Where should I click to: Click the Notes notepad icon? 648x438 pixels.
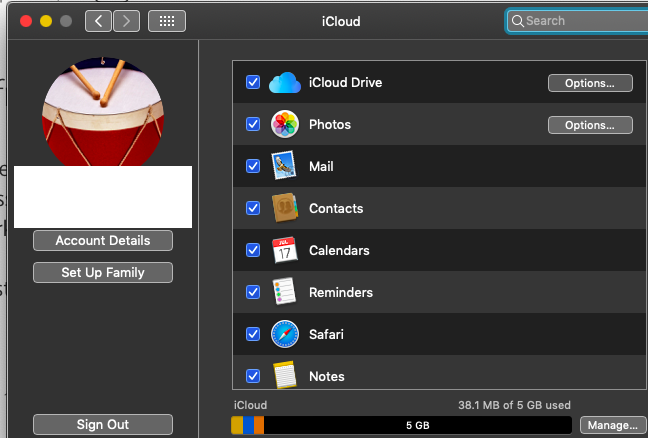(x=285, y=375)
